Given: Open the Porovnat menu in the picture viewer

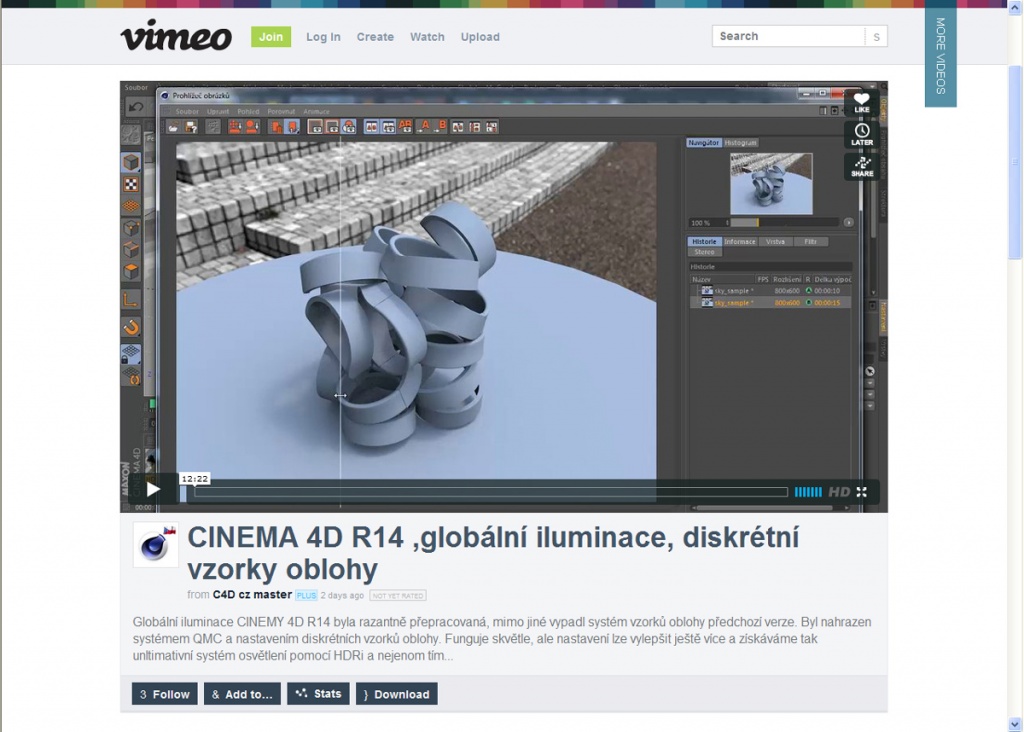Looking at the screenshot, I should [x=281, y=112].
